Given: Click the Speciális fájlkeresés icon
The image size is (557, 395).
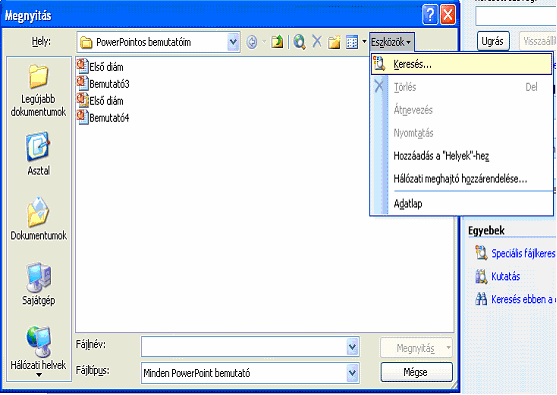Looking at the screenshot, I should (481, 253).
